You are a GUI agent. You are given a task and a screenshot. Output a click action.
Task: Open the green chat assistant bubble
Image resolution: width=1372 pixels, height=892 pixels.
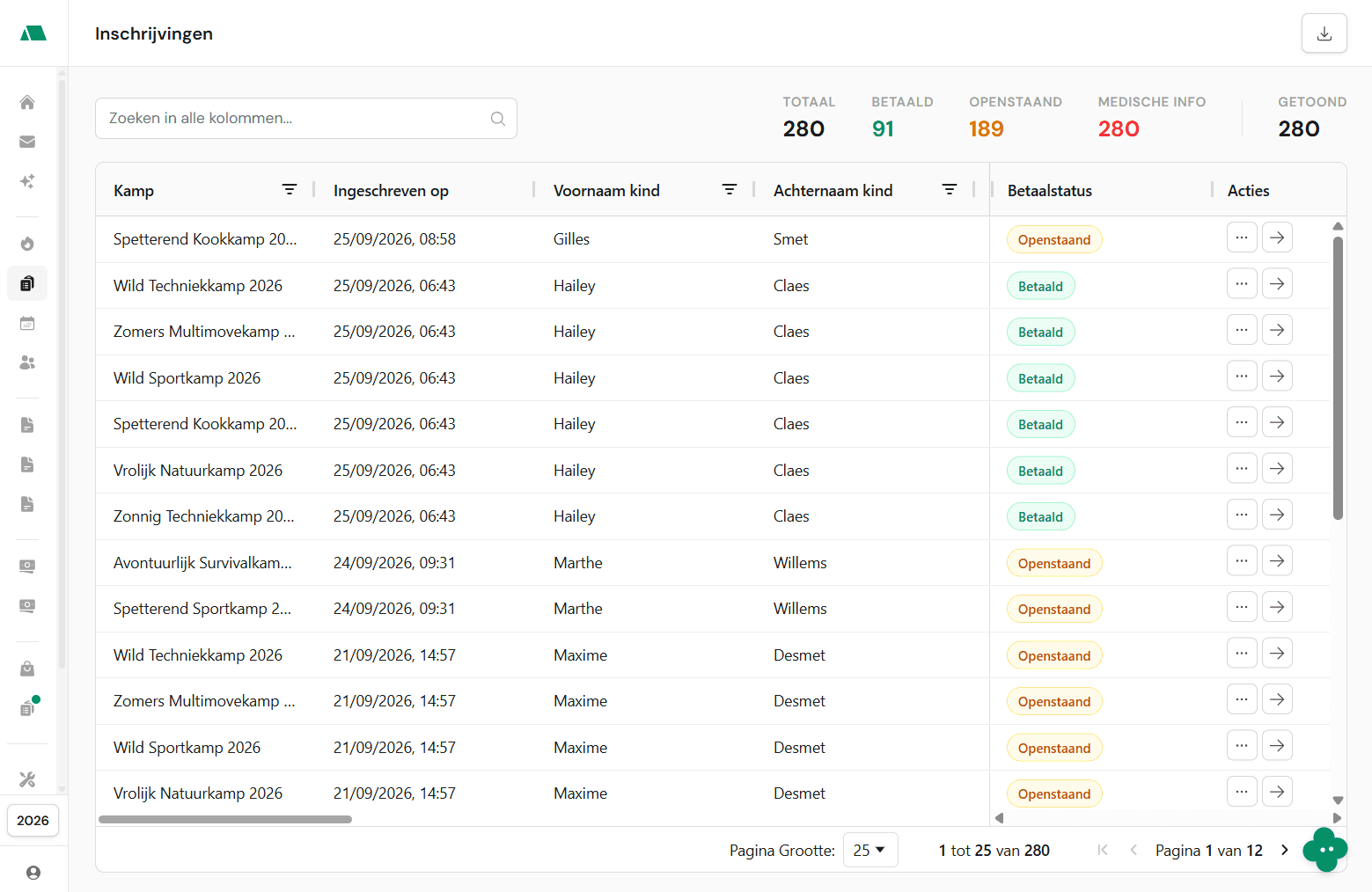click(x=1324, y=850)
